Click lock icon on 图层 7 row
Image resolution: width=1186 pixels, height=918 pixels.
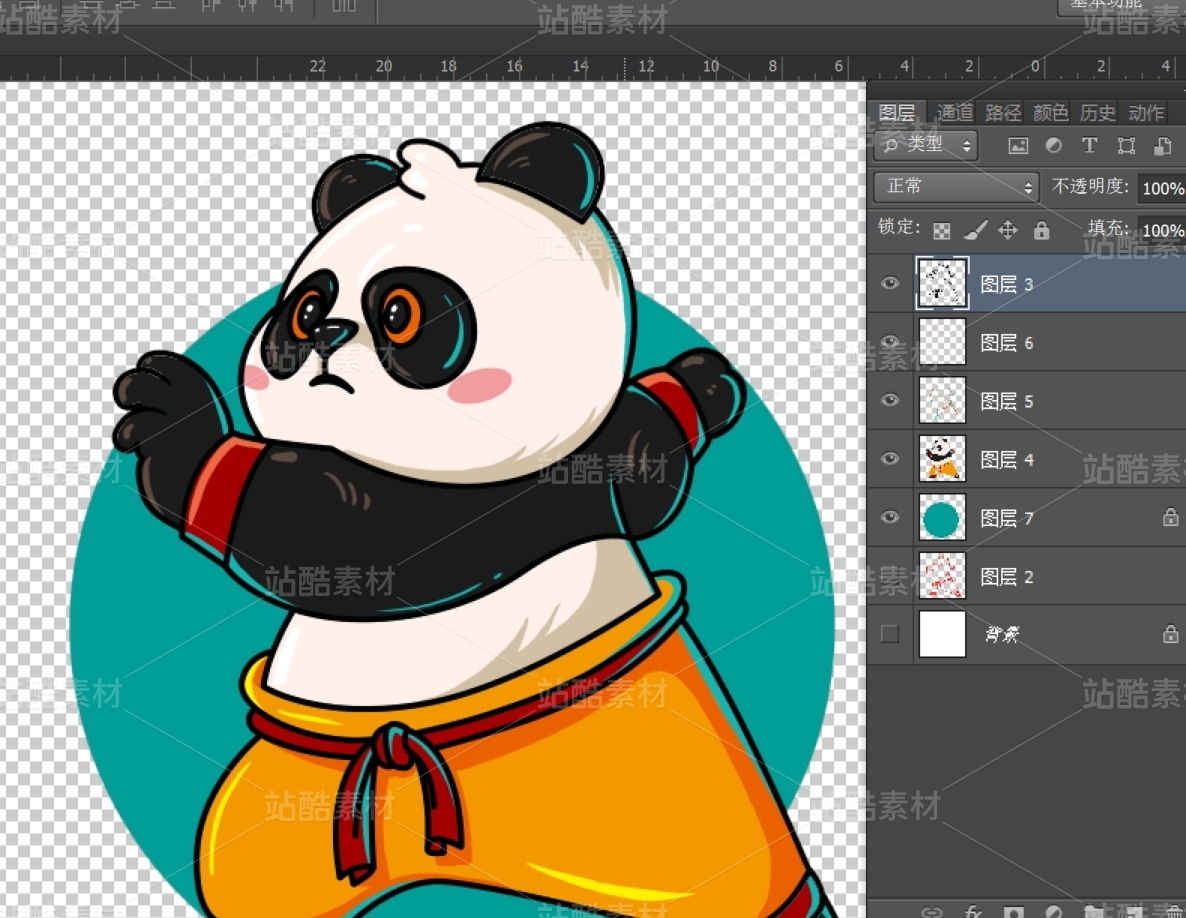1170,517
